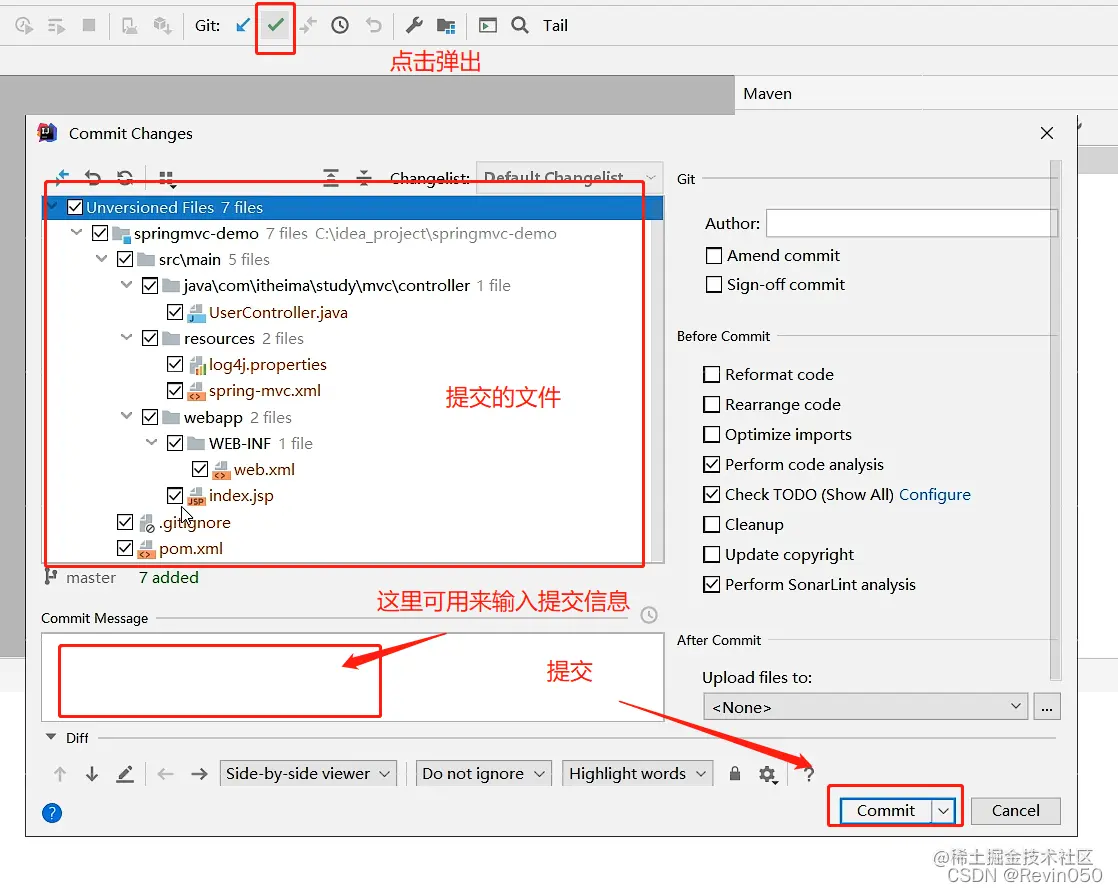Open the Highlight words dropdown
This screenshot has width=1118, height=892.
637,774
